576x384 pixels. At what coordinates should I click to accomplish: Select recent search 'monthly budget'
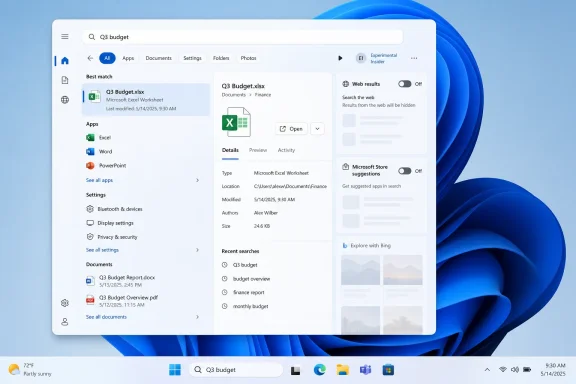[245, 306]
